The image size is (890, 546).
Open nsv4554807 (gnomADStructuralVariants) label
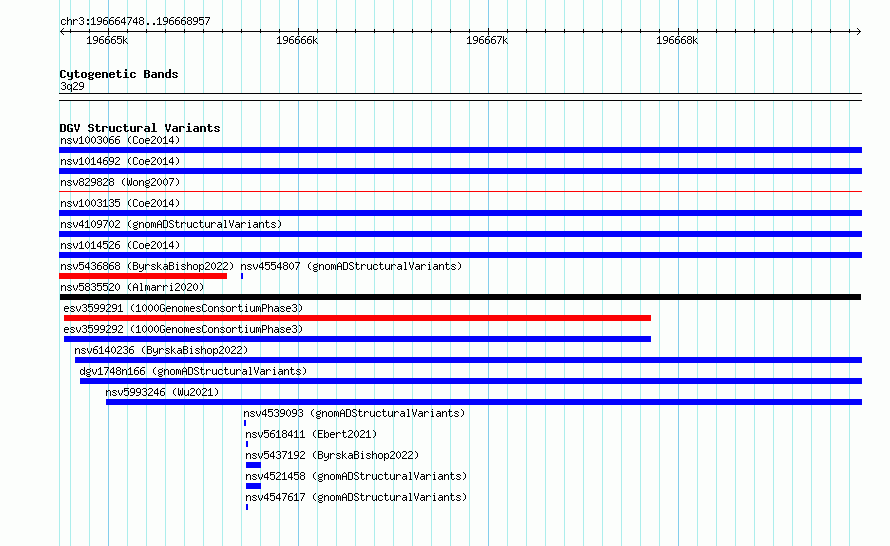351,266
